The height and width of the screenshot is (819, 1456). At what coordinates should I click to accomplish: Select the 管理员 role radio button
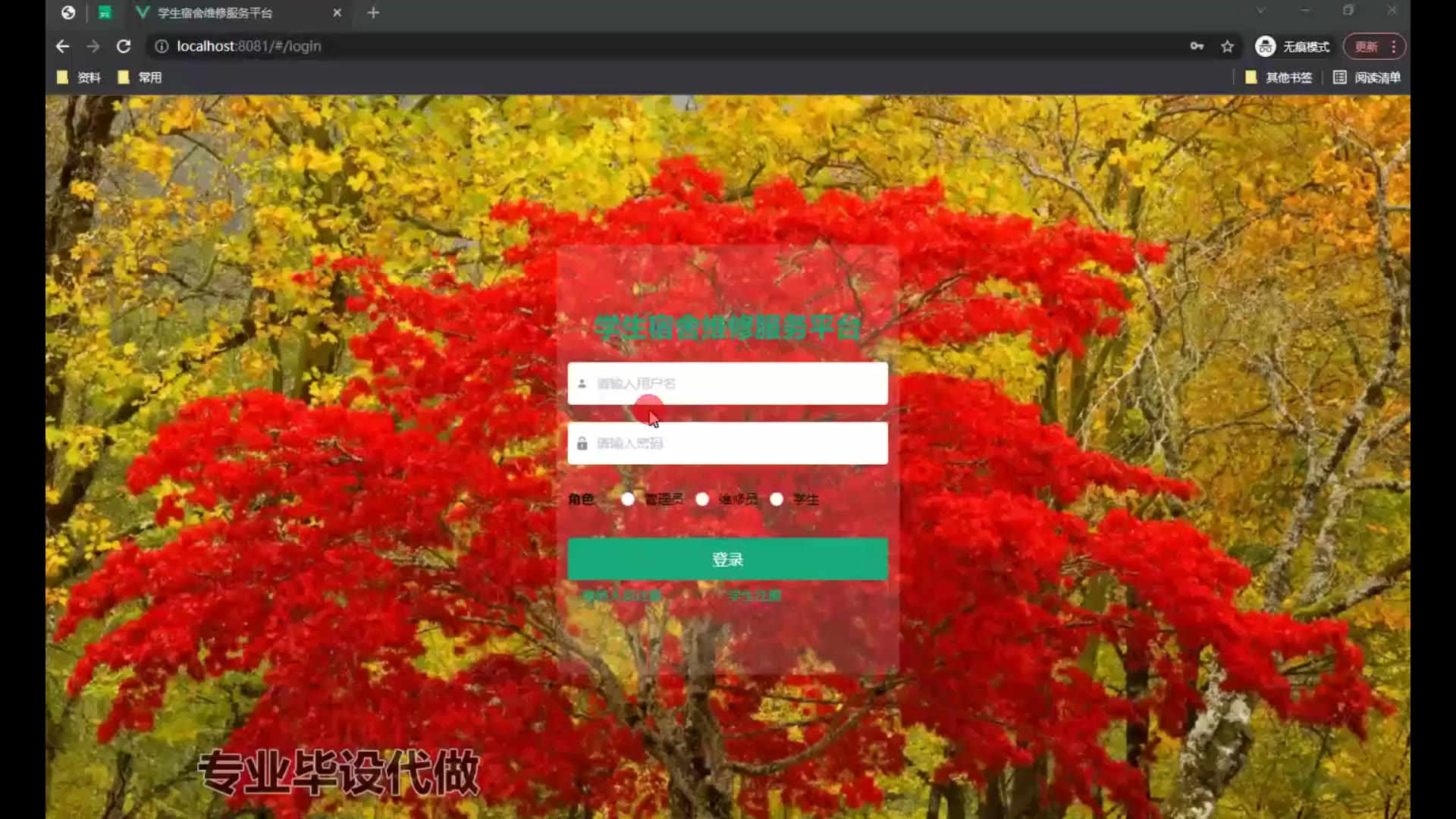[628, 499]
